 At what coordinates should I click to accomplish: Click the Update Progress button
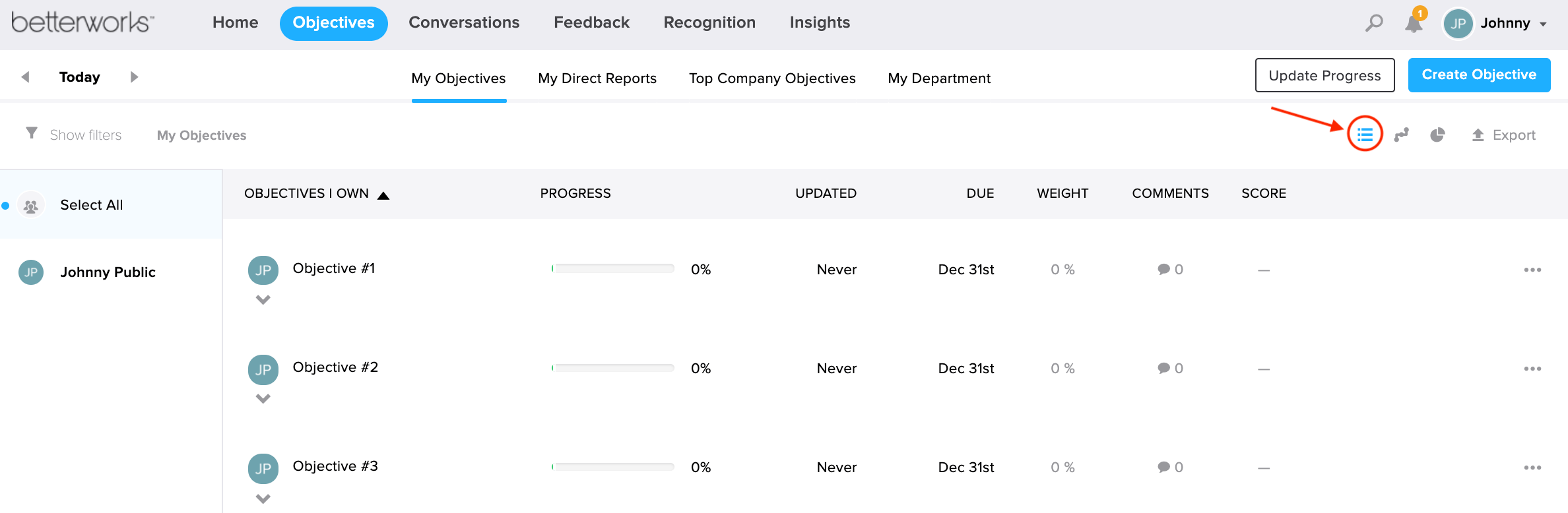point(1324,75)
